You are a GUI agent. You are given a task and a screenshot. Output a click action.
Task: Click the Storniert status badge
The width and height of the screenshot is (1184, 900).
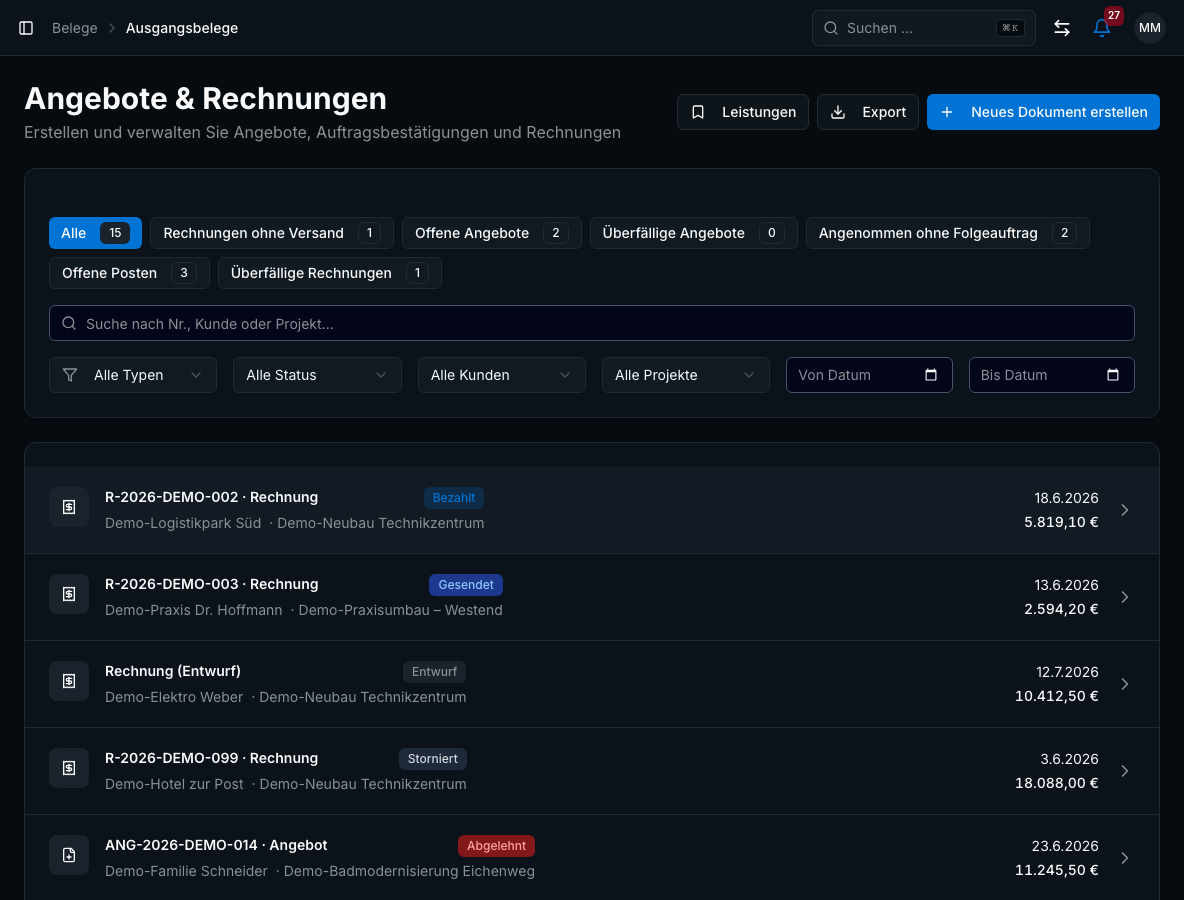tap(433, 758)
